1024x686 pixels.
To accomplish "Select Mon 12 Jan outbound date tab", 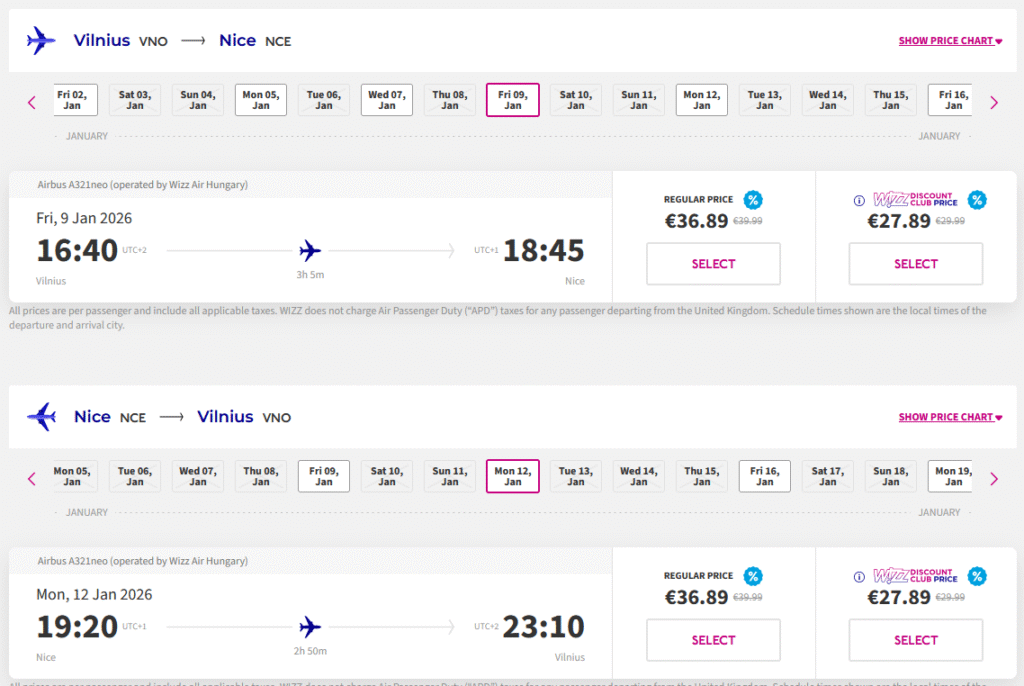I will tap(702, 100).
